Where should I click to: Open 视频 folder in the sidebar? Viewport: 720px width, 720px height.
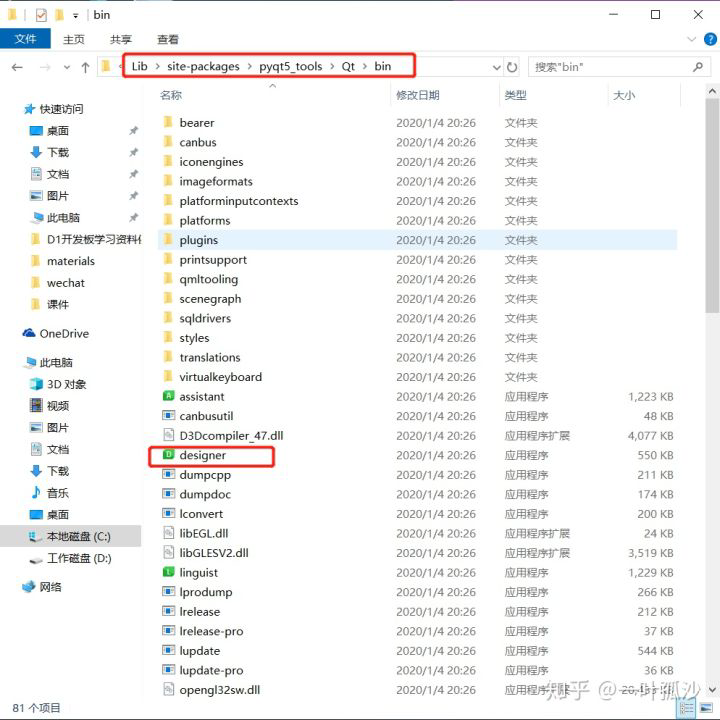50,406
